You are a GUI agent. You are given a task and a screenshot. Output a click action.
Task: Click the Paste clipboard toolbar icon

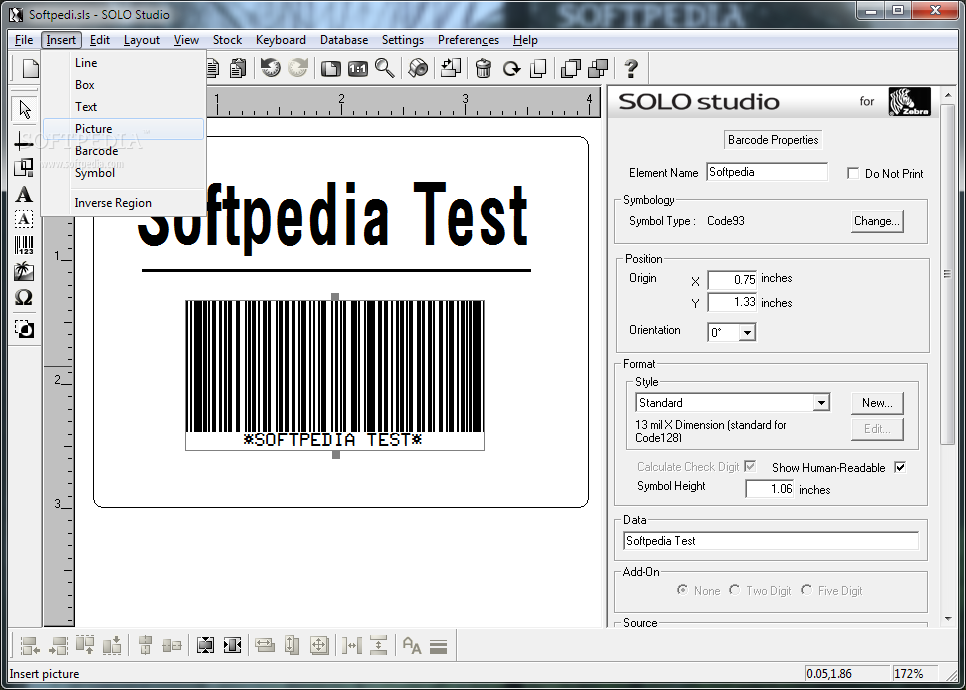click(238, 68)
